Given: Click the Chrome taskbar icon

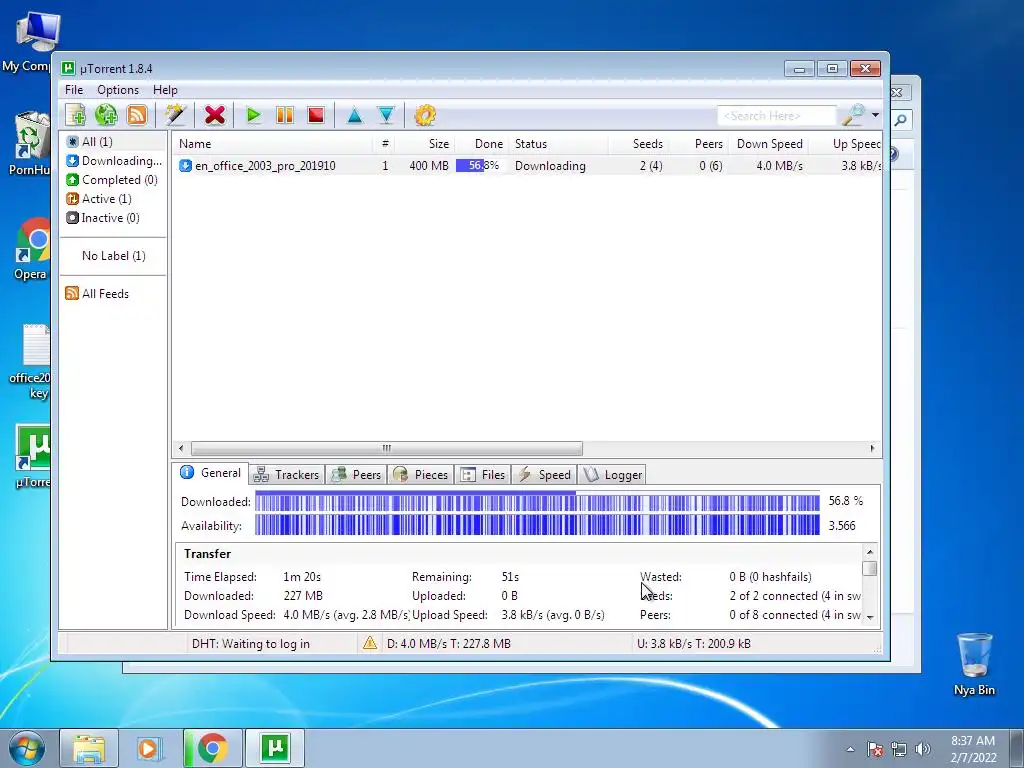Looking at the screenshot, I should click(x=212, y=748).
